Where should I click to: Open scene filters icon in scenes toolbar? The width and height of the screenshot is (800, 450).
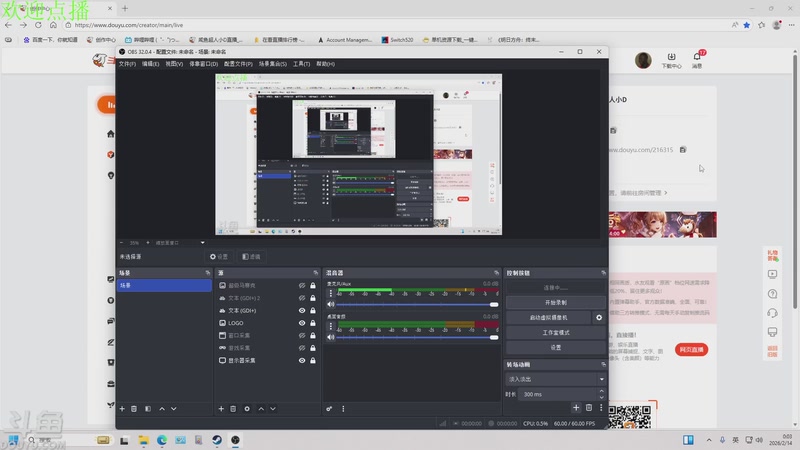pyautogui.click(x=148, y=409)
